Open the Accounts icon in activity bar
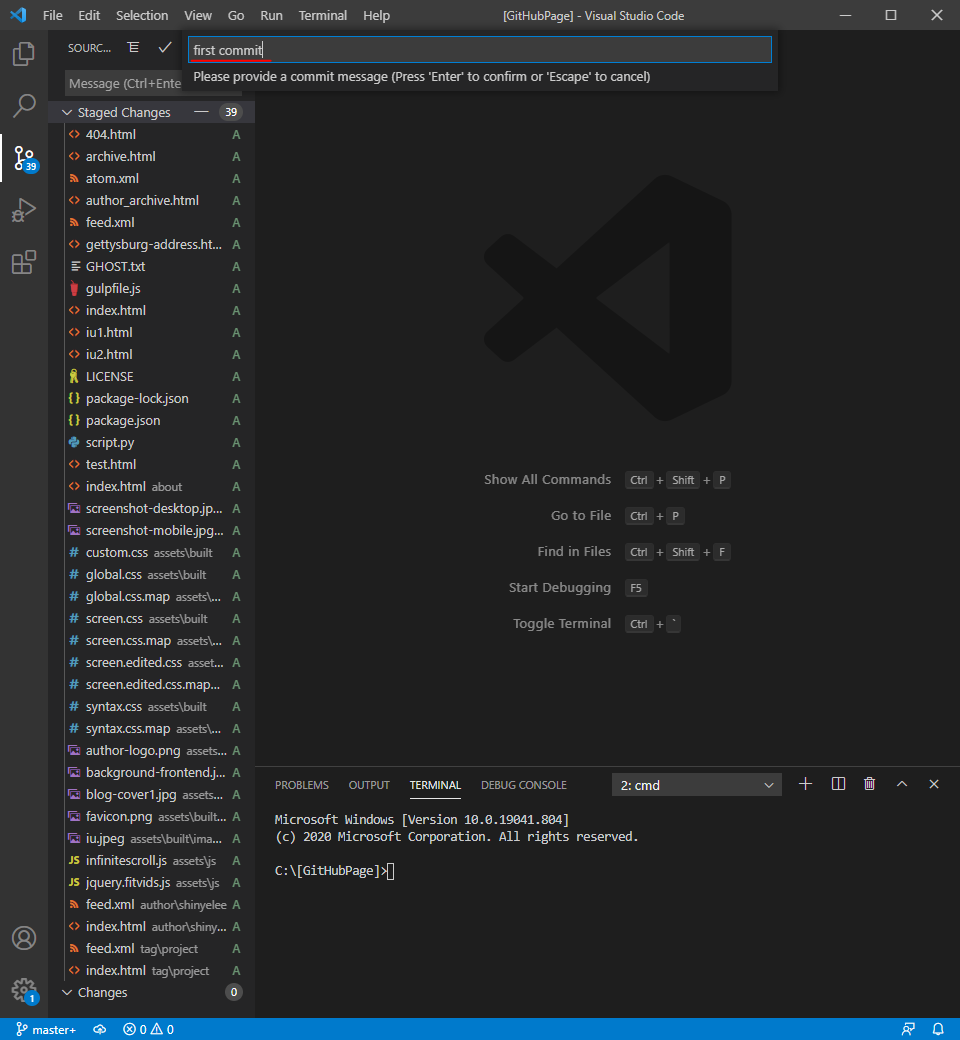 (24, 938)
